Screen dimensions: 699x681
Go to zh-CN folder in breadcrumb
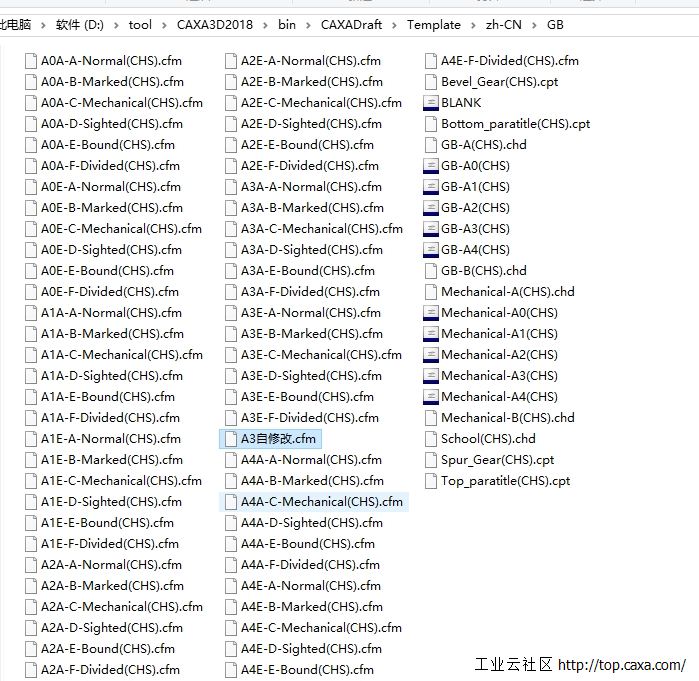tap(504, 25)
